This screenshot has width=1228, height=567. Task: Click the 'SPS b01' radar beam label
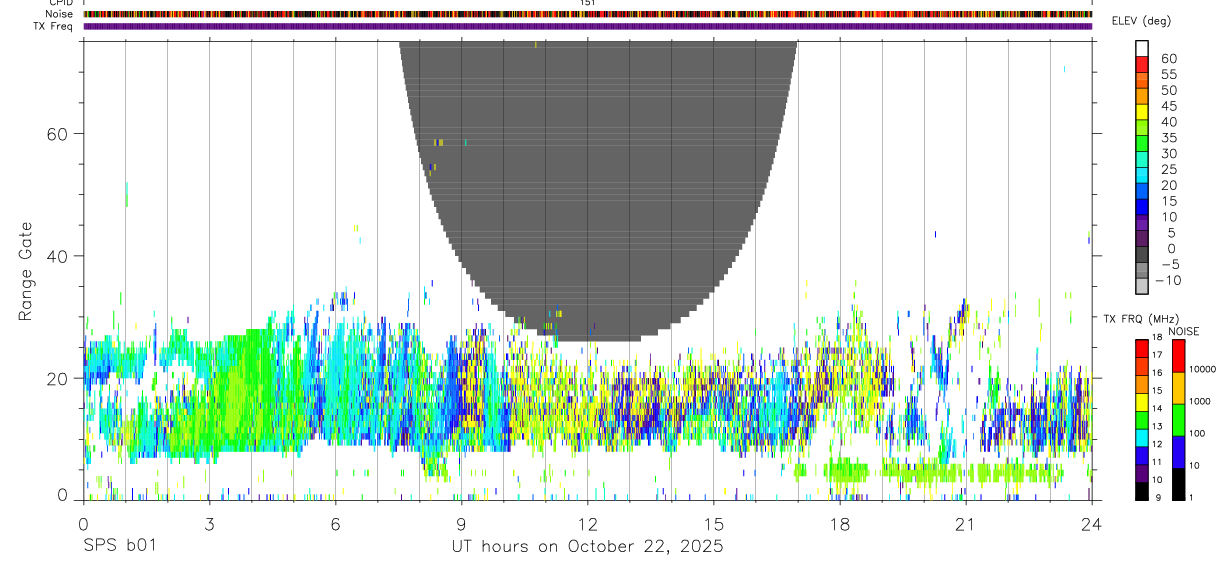tap(119, 546)
